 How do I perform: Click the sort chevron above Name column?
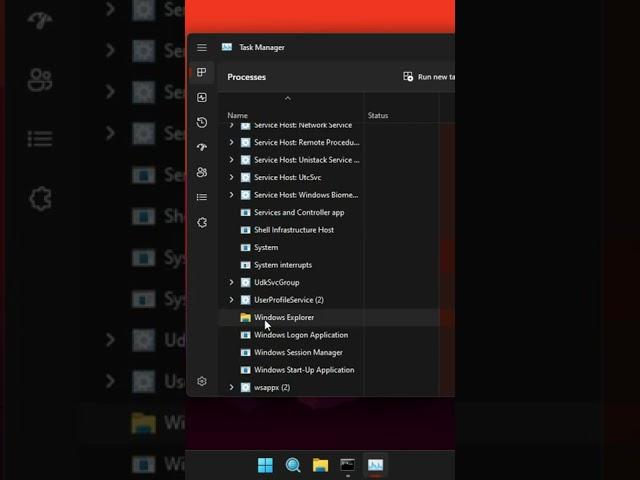(288, 98)
